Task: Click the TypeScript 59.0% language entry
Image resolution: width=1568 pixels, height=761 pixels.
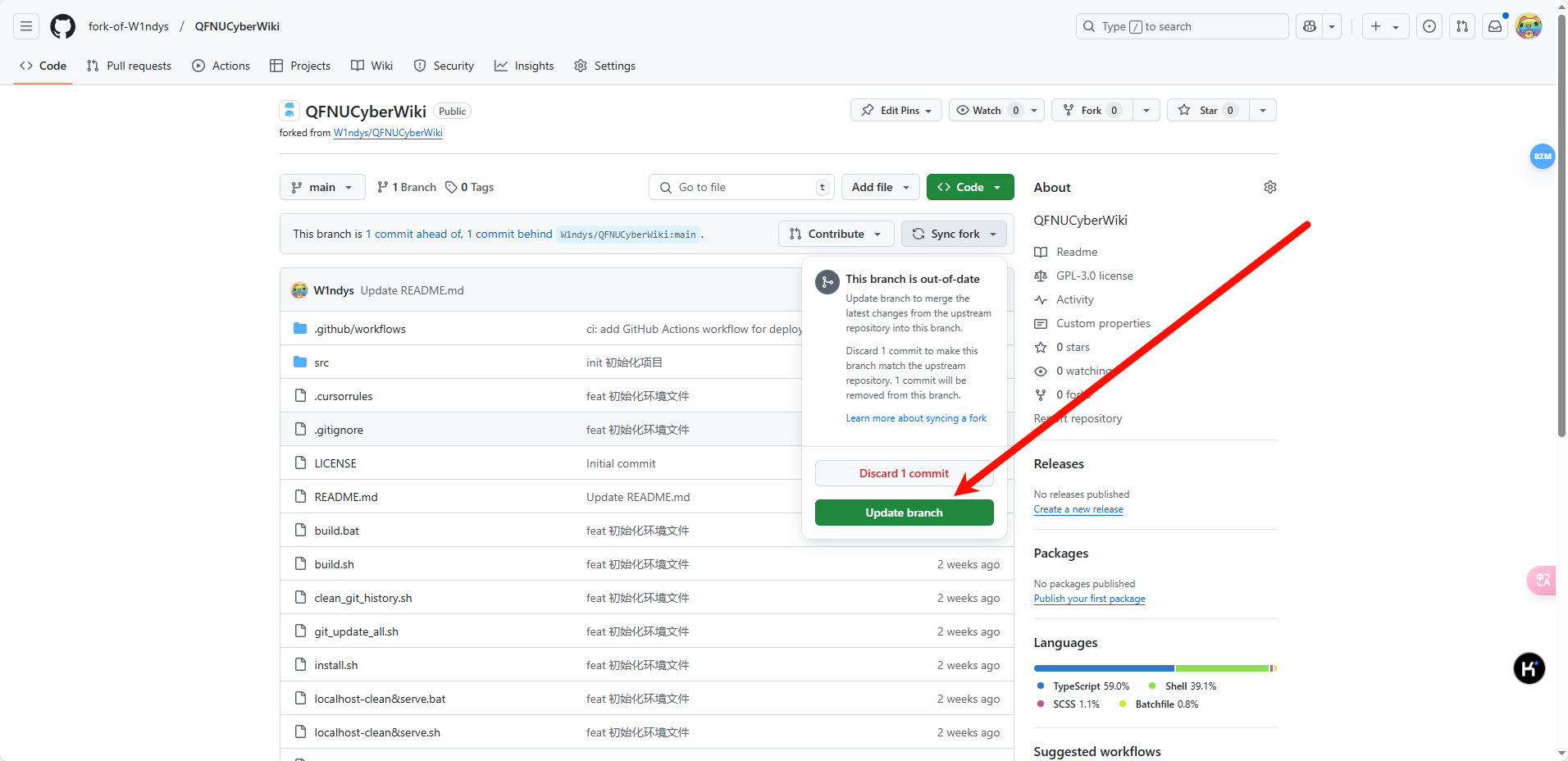Action: pos(1083,686)
